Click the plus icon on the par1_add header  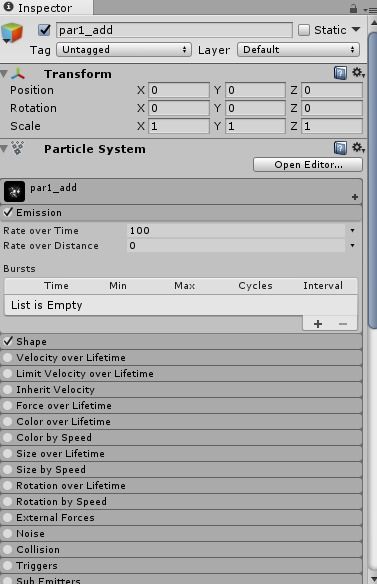[355, 197]
